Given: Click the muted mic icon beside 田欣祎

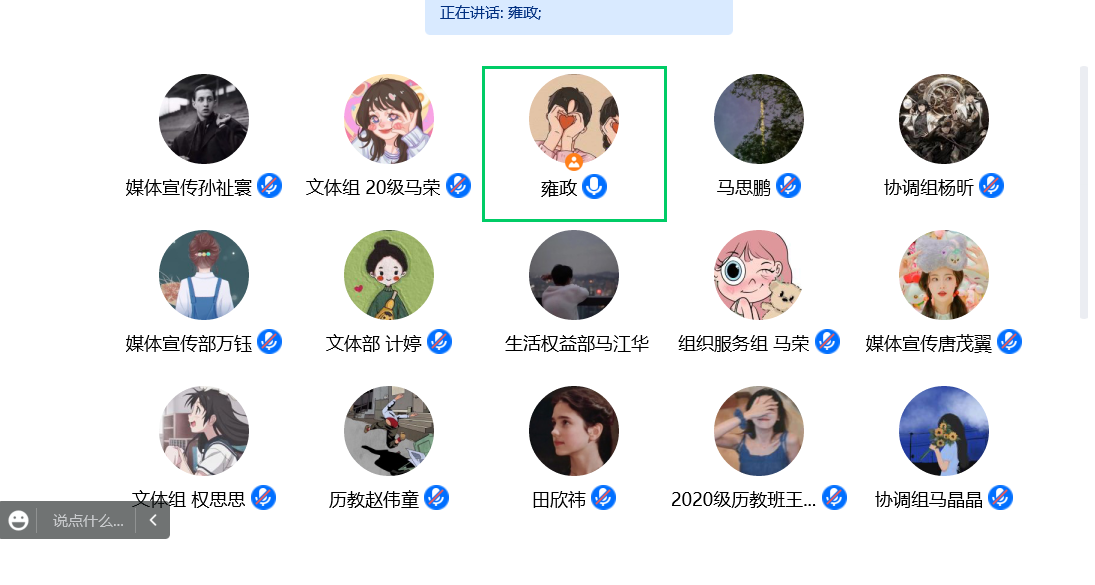Looking at the screenshot, I should pyautogui.click(x=603, y=498).
